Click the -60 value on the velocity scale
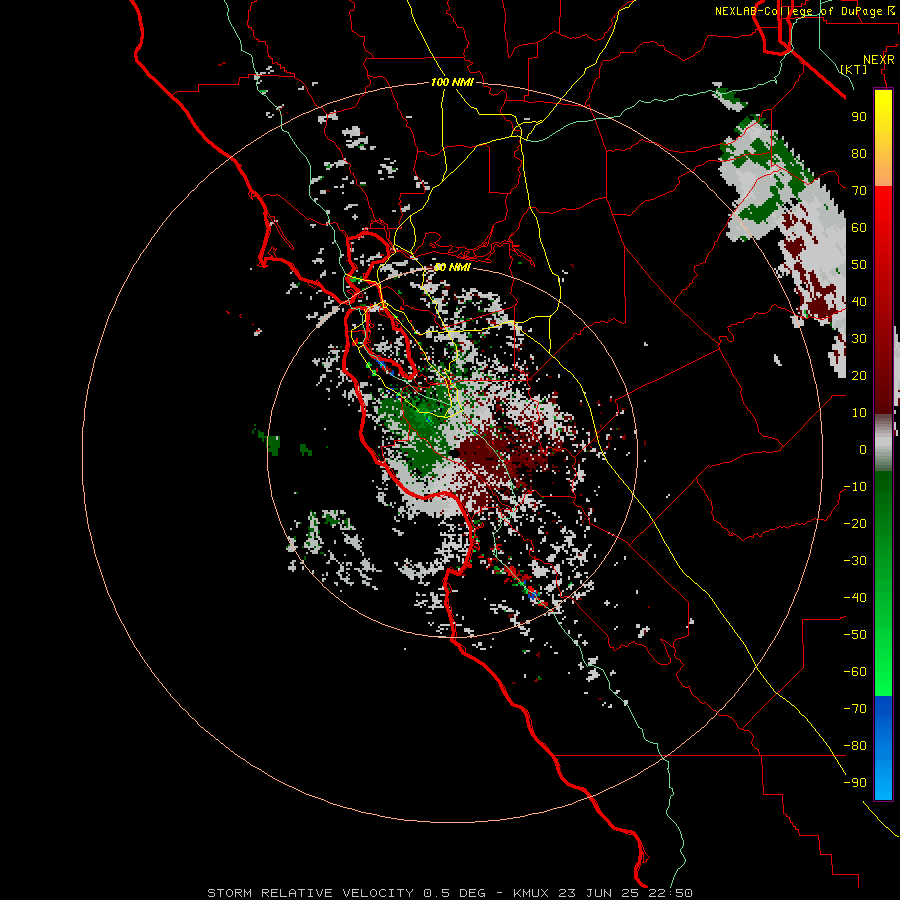Image resolution: width=900 pixels, height=900 pixels. click(x=855, y=672)
